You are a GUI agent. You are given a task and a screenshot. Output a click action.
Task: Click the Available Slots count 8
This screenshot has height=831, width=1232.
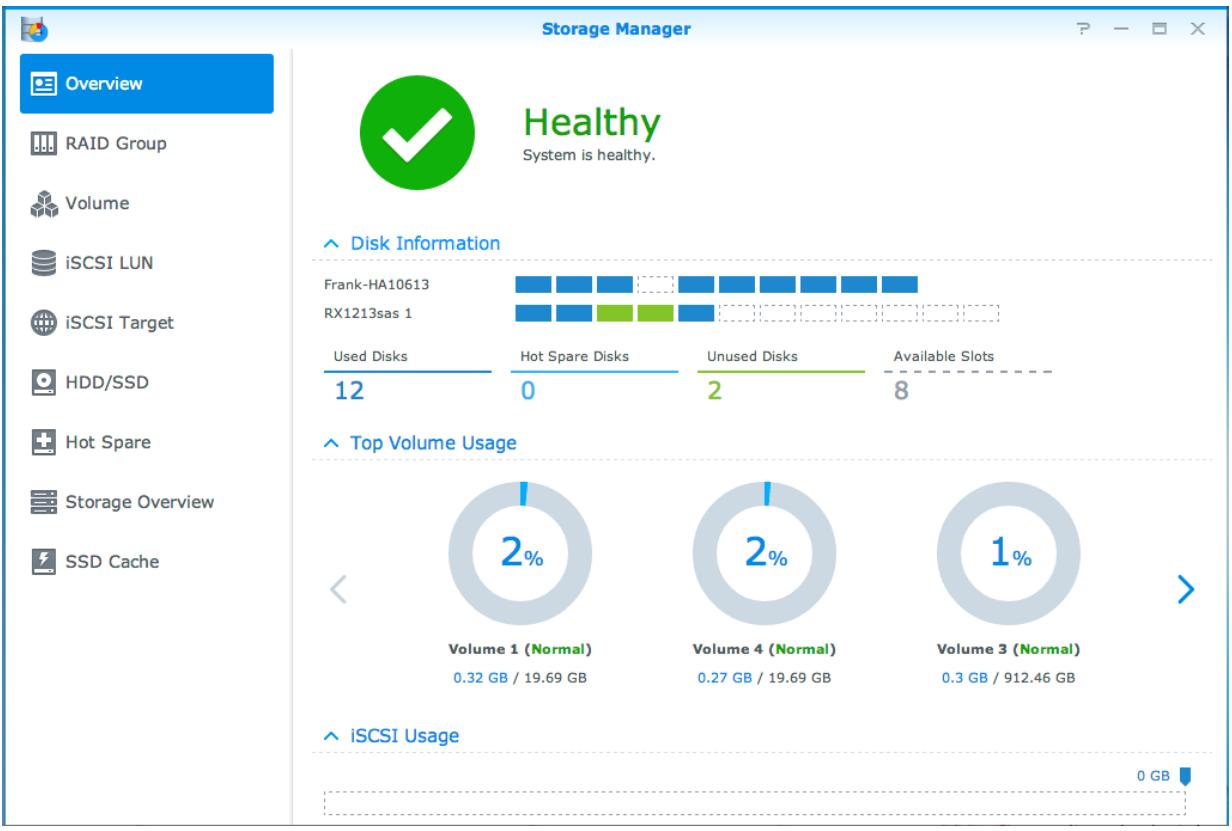coord(901,392)
